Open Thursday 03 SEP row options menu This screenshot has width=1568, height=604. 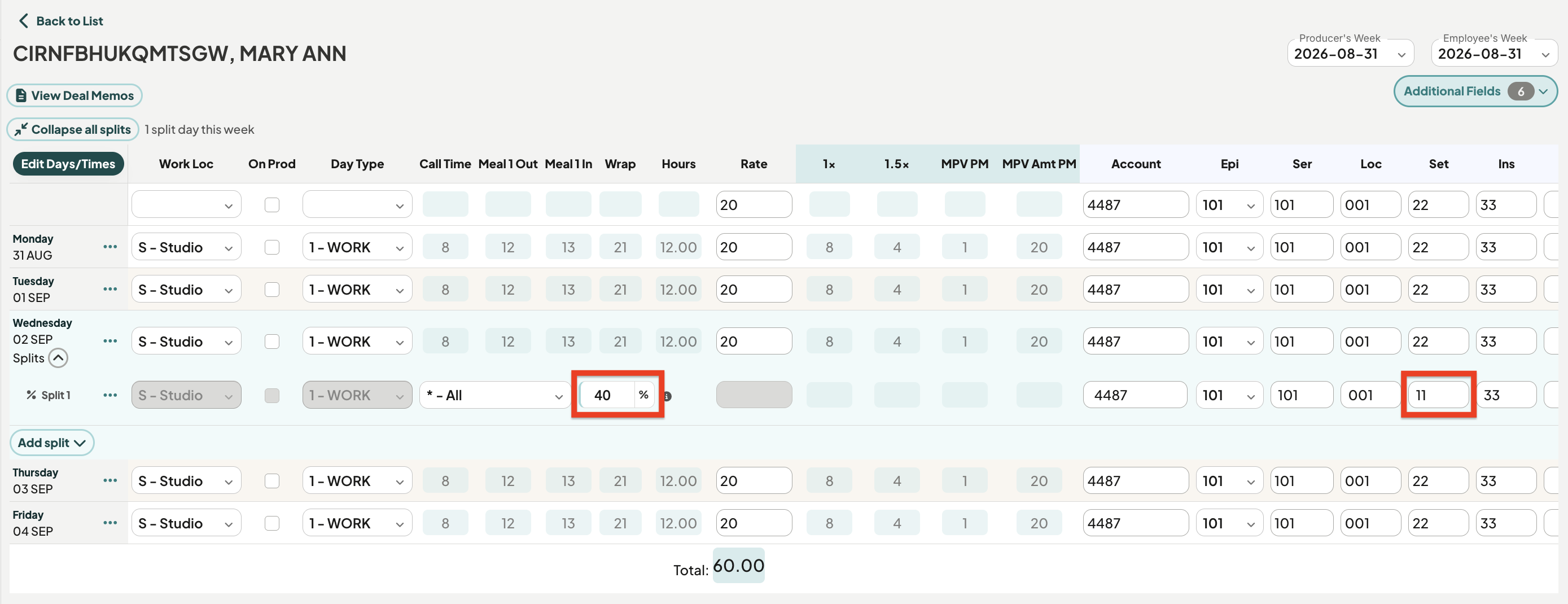(x=110, y=480)
